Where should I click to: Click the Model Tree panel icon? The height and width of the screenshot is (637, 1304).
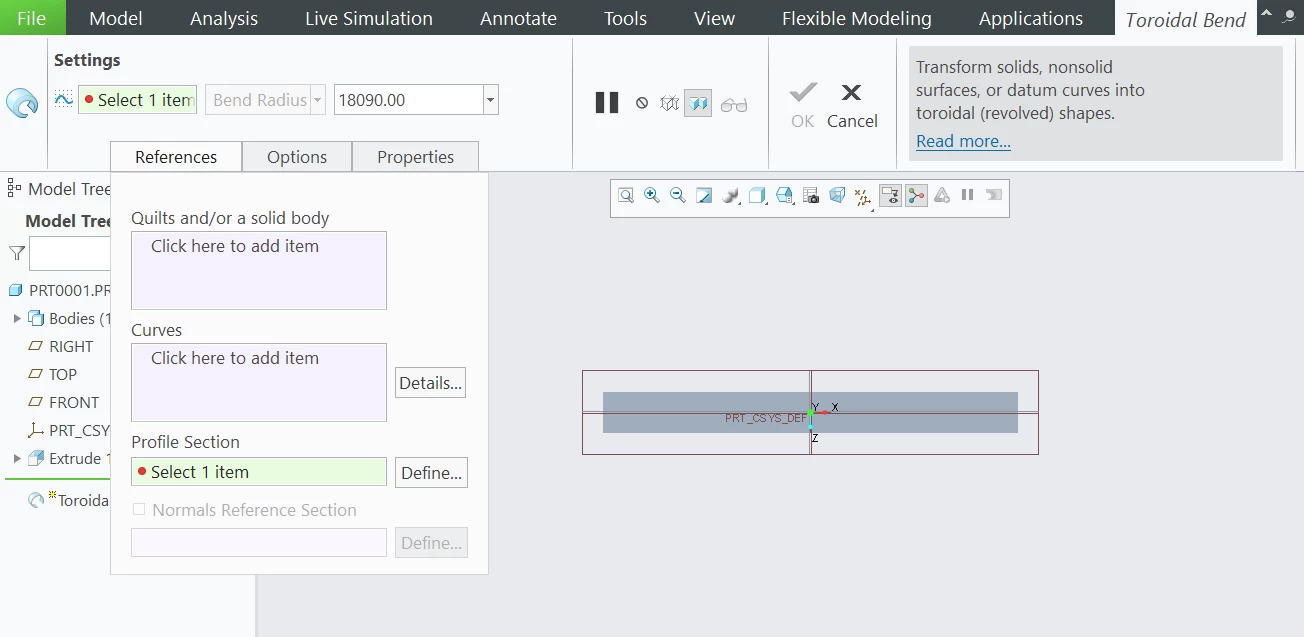pyautogui.click(x=14, y=188)
